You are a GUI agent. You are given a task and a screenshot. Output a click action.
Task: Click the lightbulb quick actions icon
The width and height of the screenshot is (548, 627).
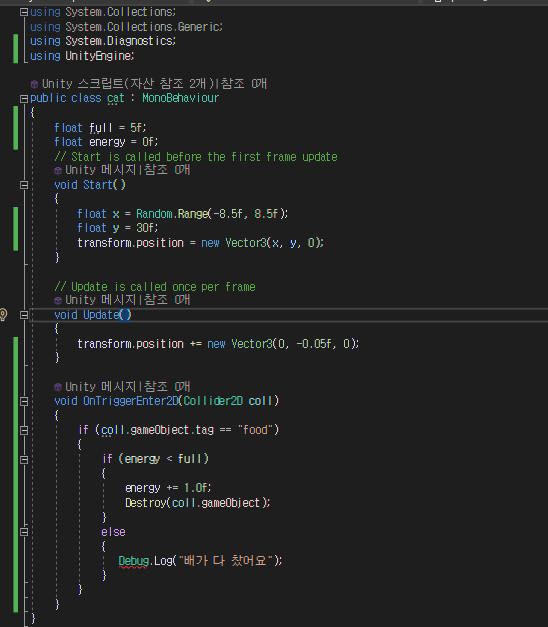[x=4, y=315]
